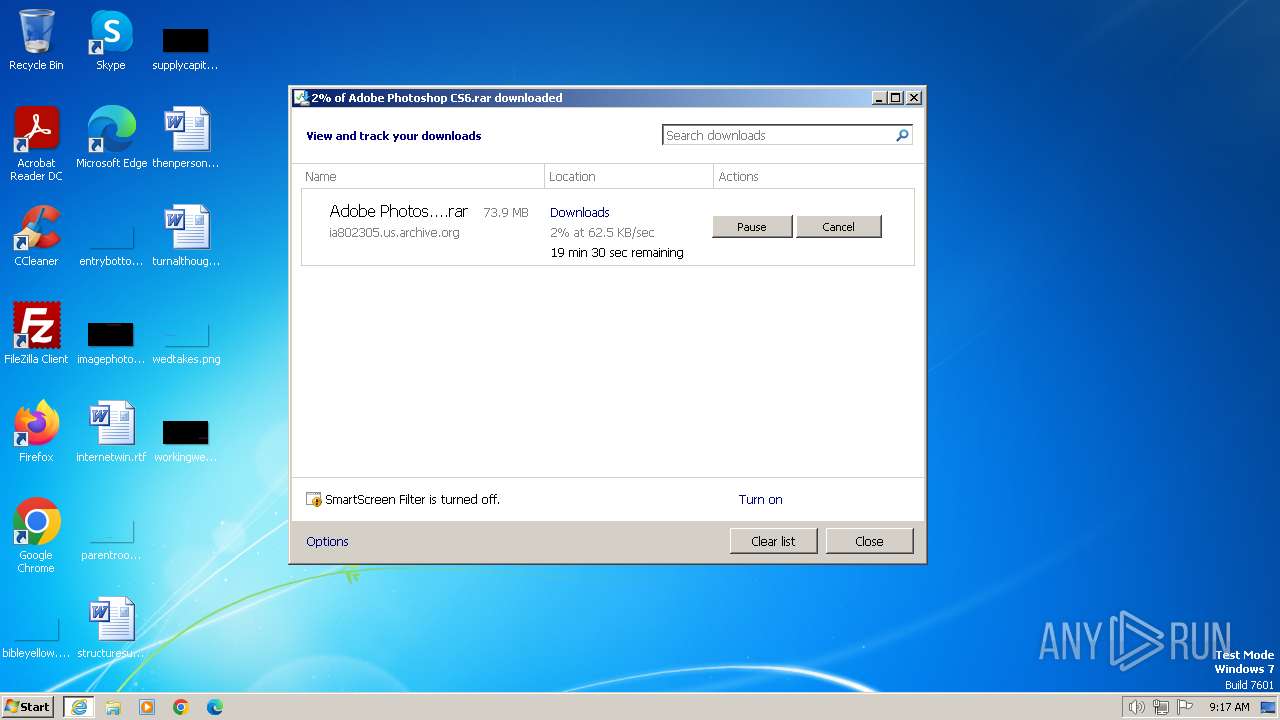Close the downloads dialog via Close button
This screenshot has width=1280, height=720.
[x=869, y=541]
